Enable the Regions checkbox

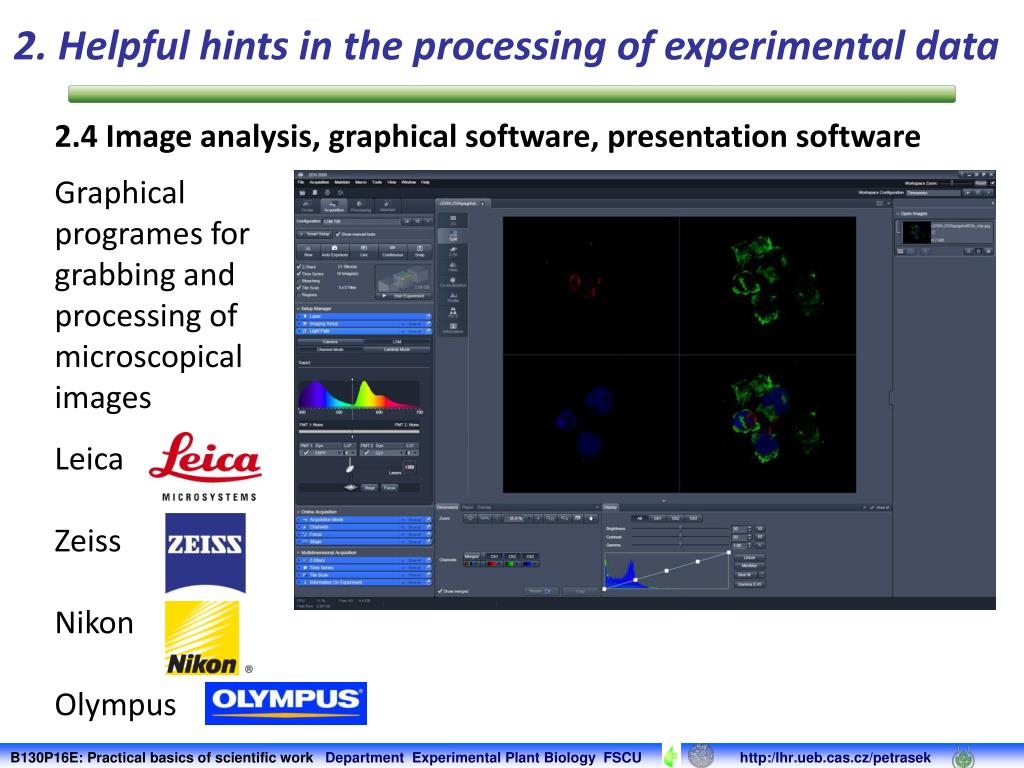[x=299, y=295]
